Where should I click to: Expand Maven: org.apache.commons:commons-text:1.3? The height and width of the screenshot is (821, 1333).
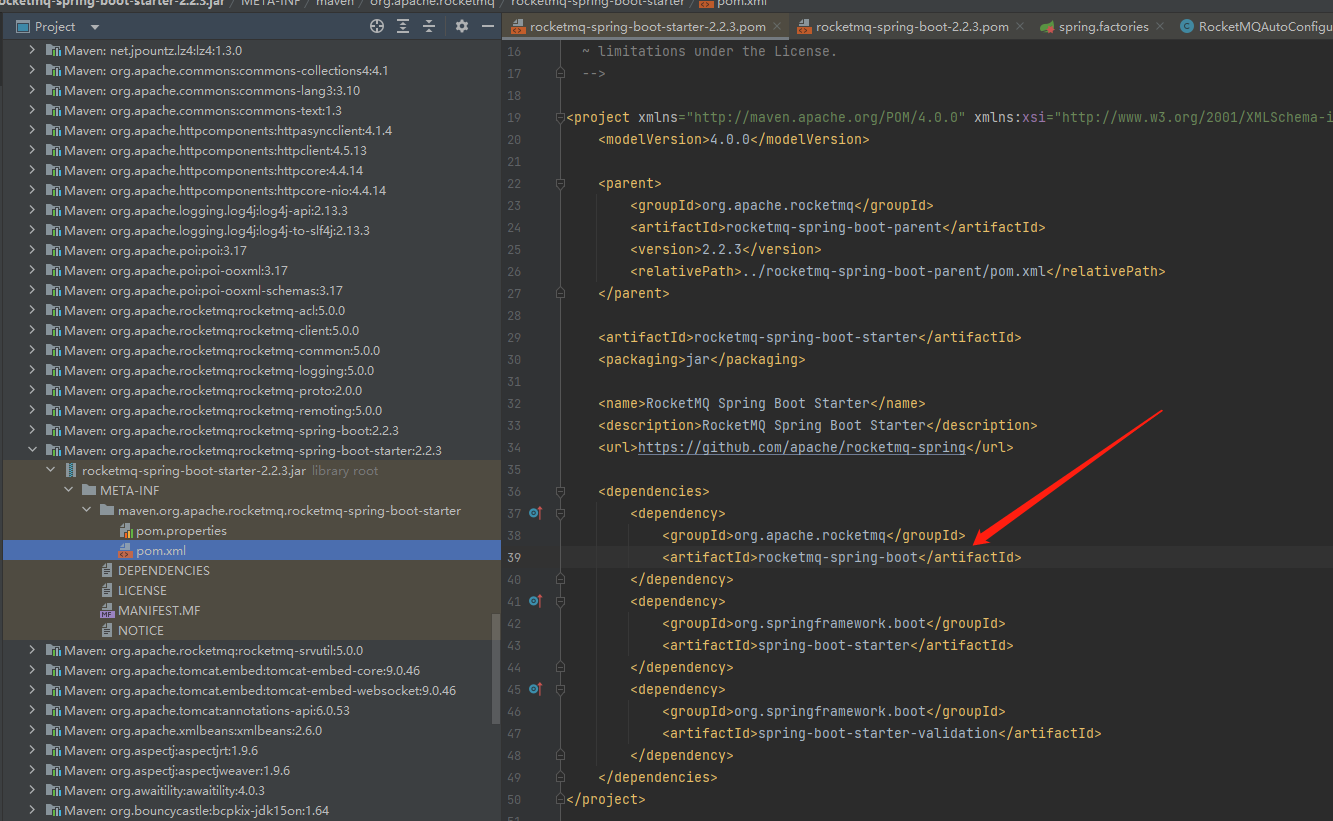coord(33,110)
